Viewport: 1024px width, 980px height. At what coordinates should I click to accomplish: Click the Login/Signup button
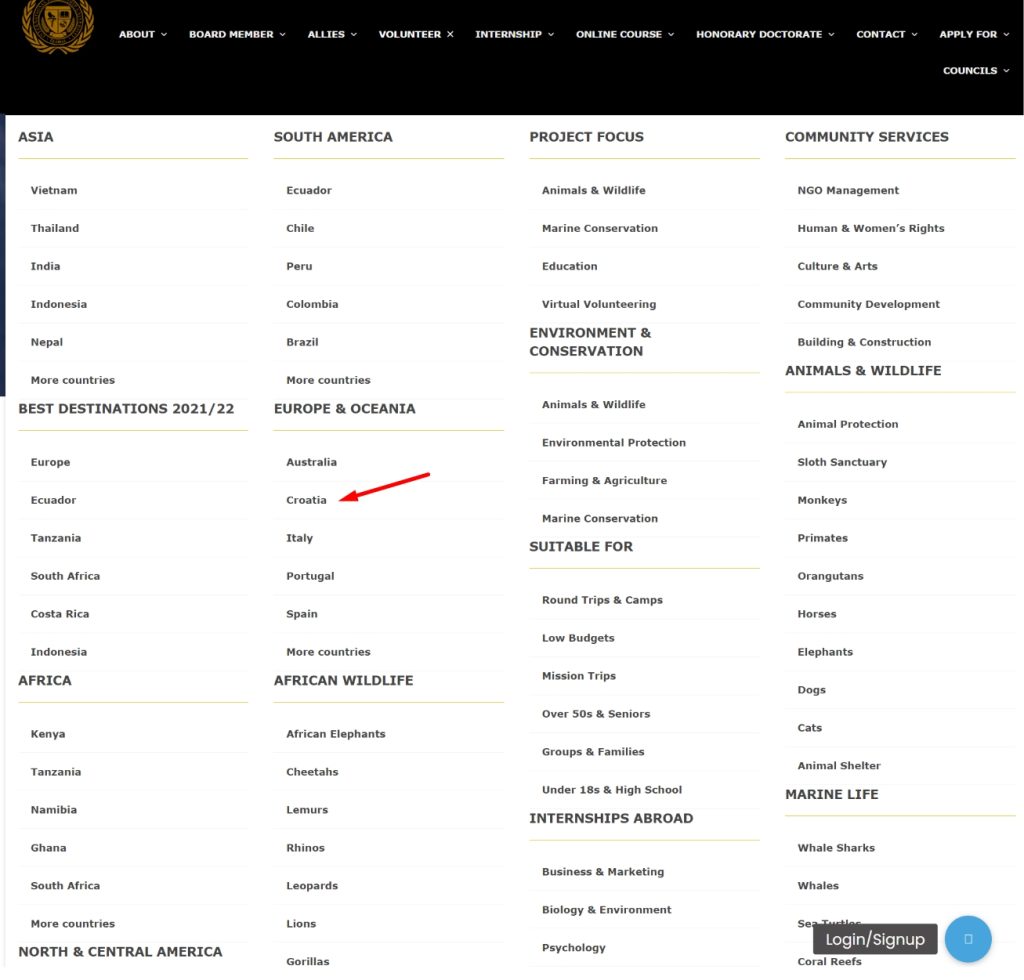tap(875, 940)
